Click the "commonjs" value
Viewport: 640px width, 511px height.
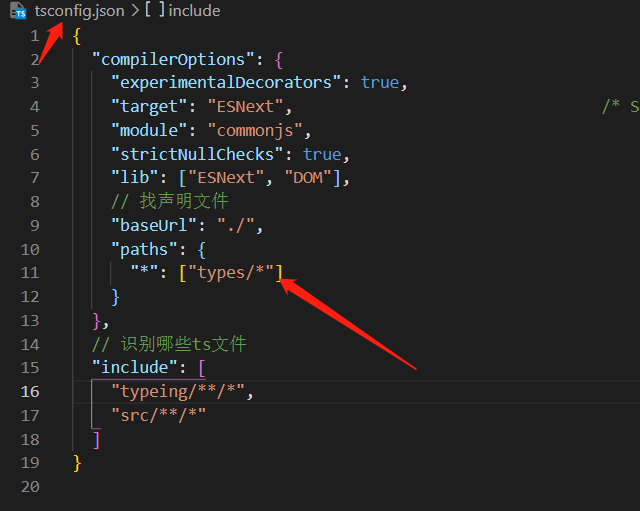tap(255, 131)
